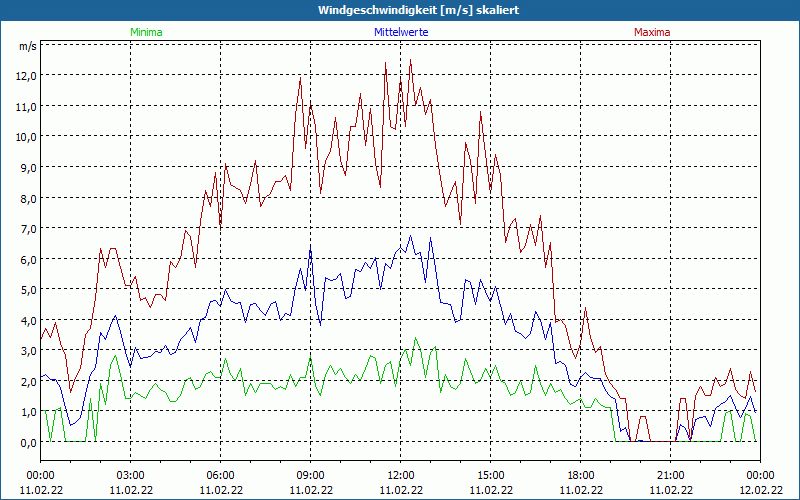The width and height of the screenshot is (800, 500).
Task: Select the blue 'Mittelwerte' legend label
Action: point(401,32)
